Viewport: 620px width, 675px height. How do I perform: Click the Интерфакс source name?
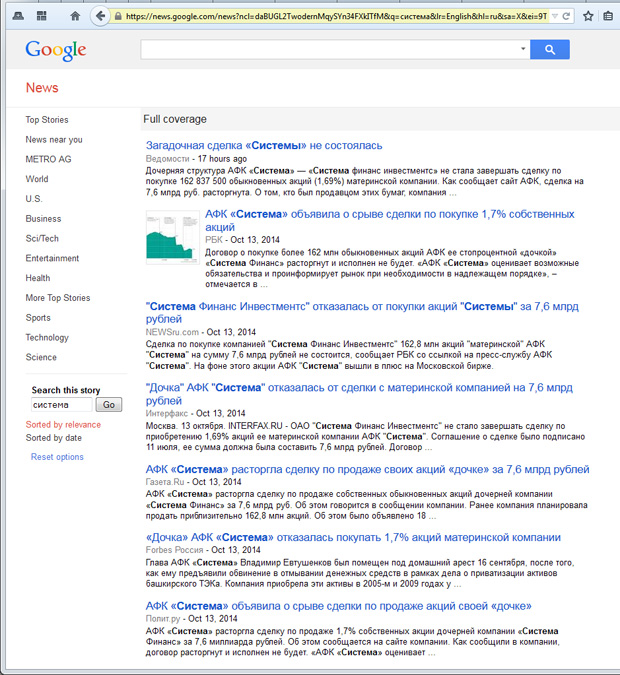(x=167, y=413)
